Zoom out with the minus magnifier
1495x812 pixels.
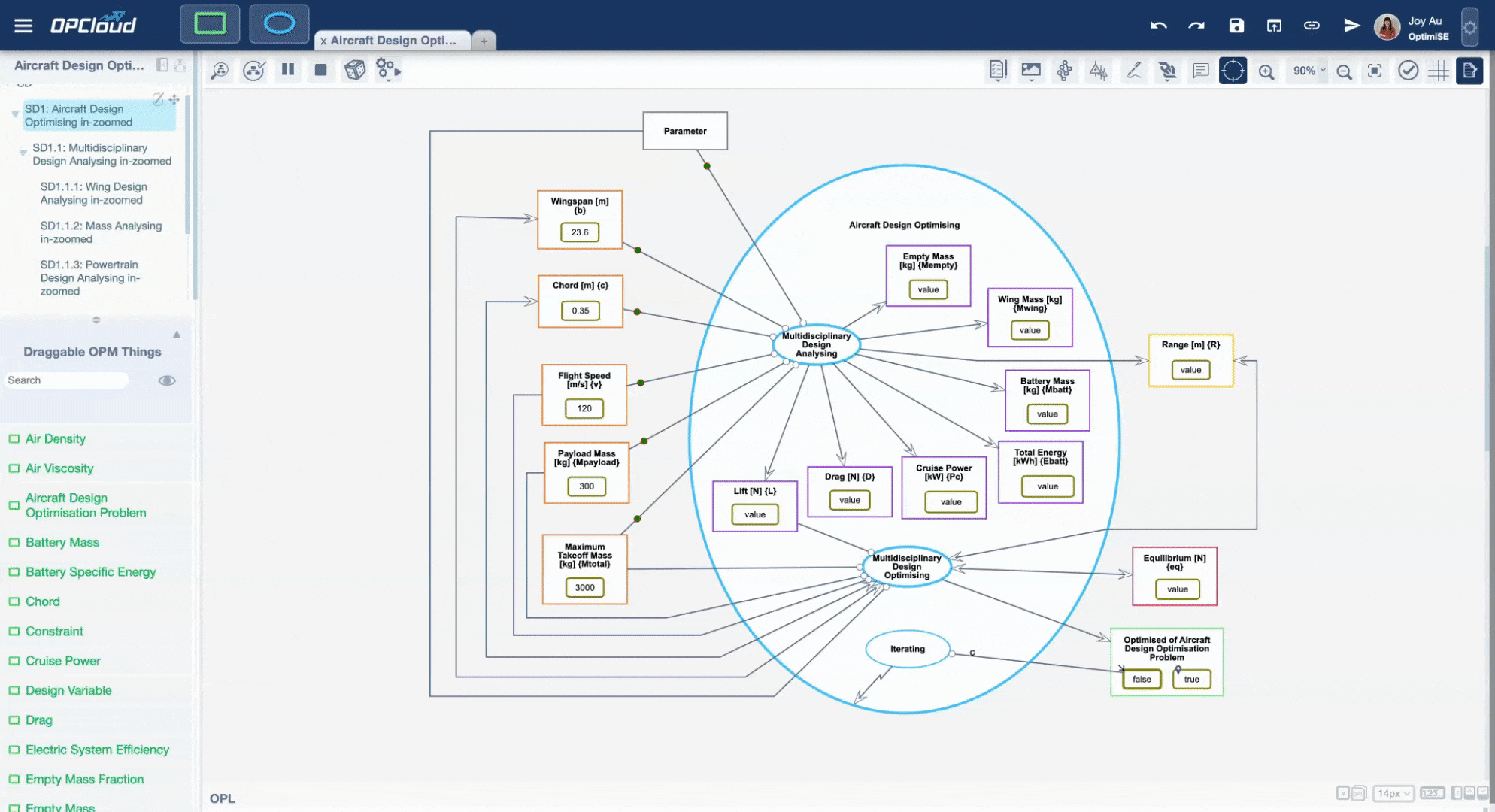[1344, 71]
